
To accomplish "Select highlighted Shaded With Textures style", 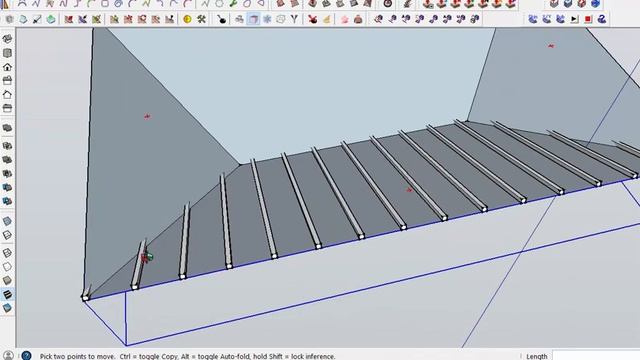I will (7, 294).
